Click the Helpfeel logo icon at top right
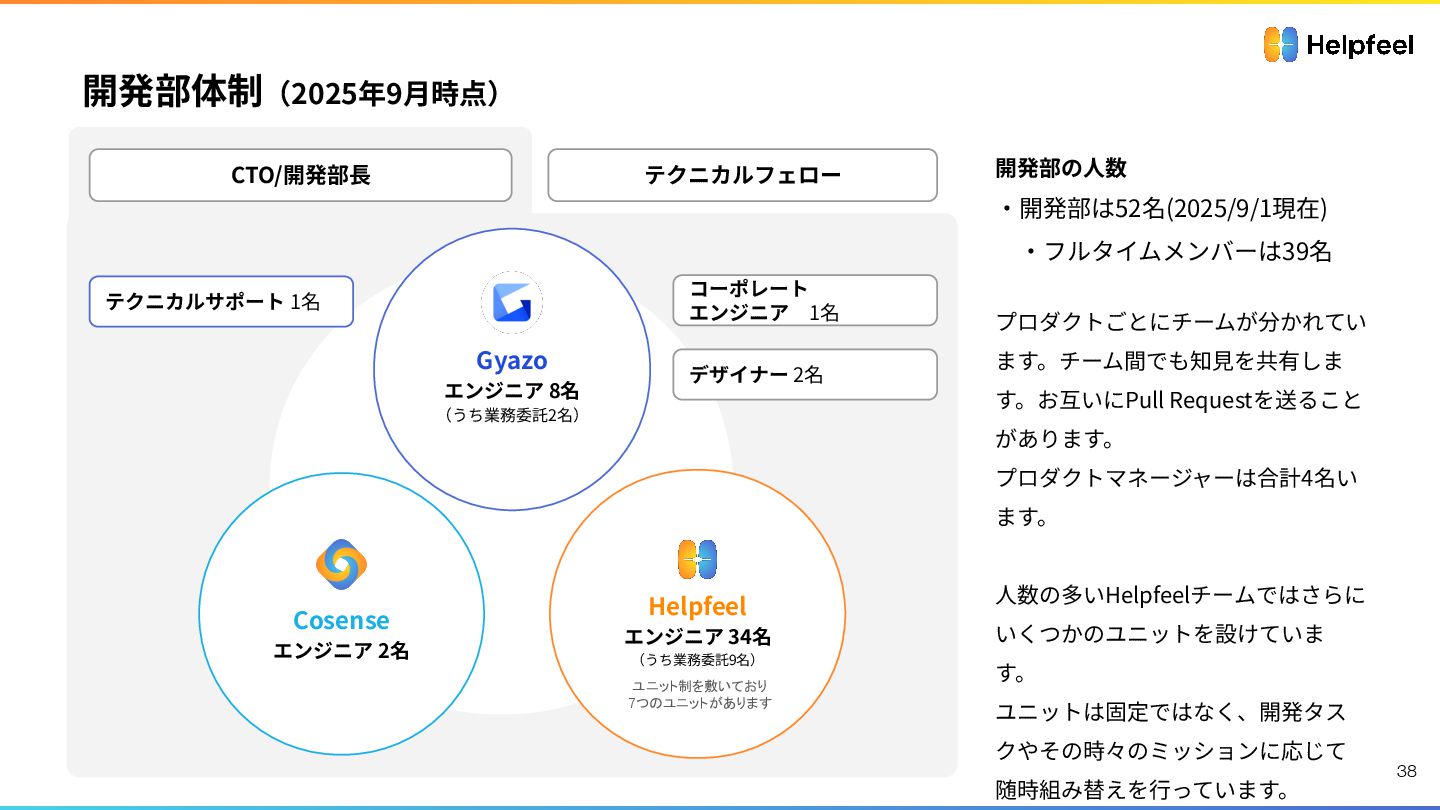The height and width of the screenshot is (810, 1440). click(x=1280, y=45)
